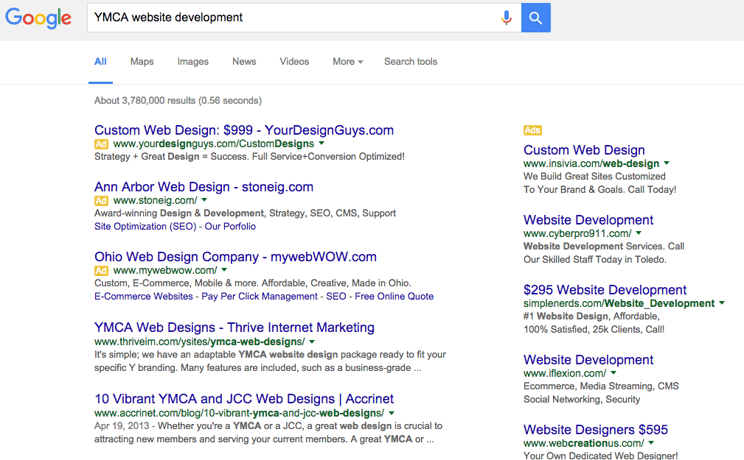This screenshot has width=744, height=460.
Task: Open 10 Vibrant YMCA and JCC Web Designs
Action: pyautogui.click(x=244, y=399)
